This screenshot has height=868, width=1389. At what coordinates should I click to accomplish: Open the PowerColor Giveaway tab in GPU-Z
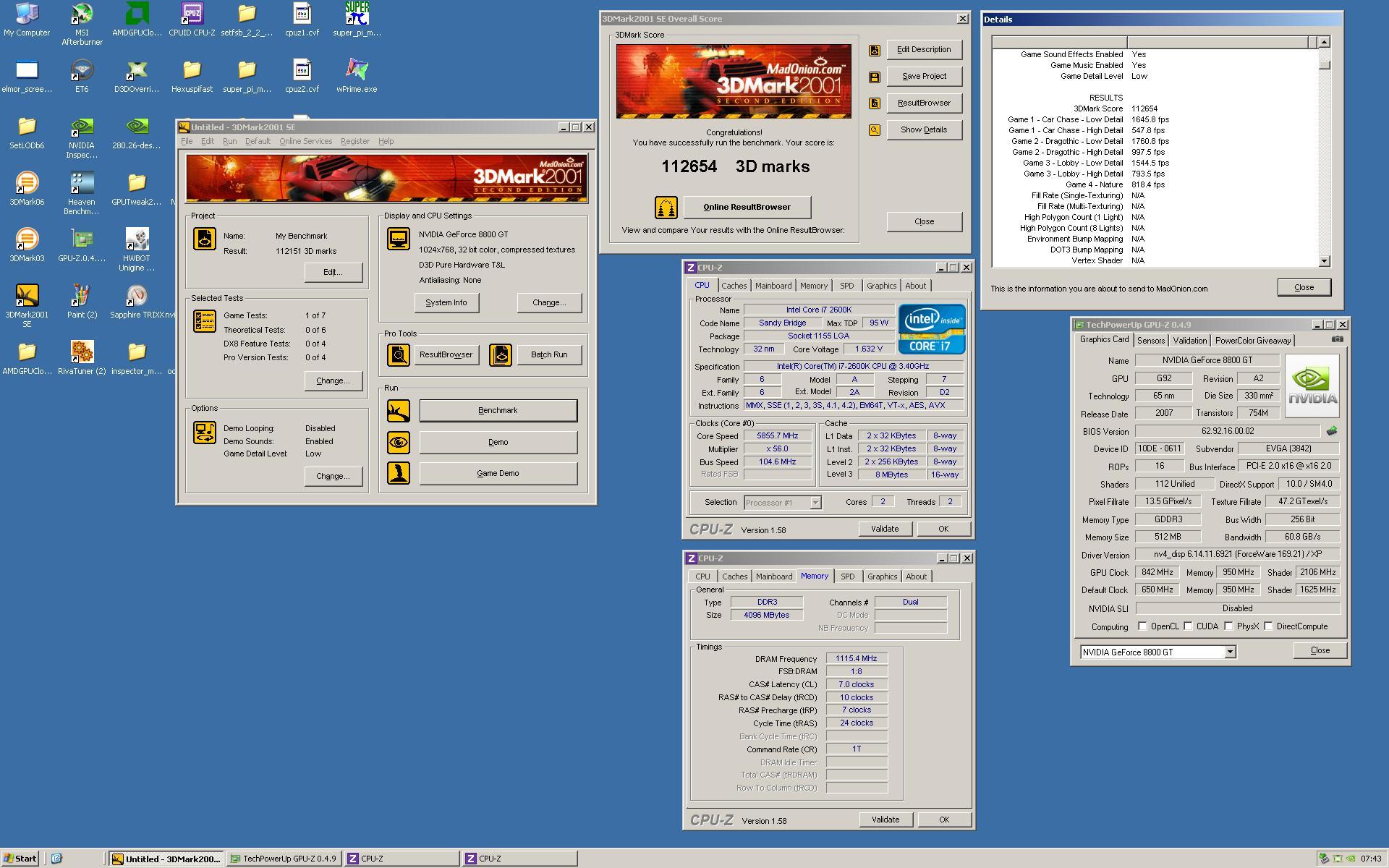coord(1252,341)
